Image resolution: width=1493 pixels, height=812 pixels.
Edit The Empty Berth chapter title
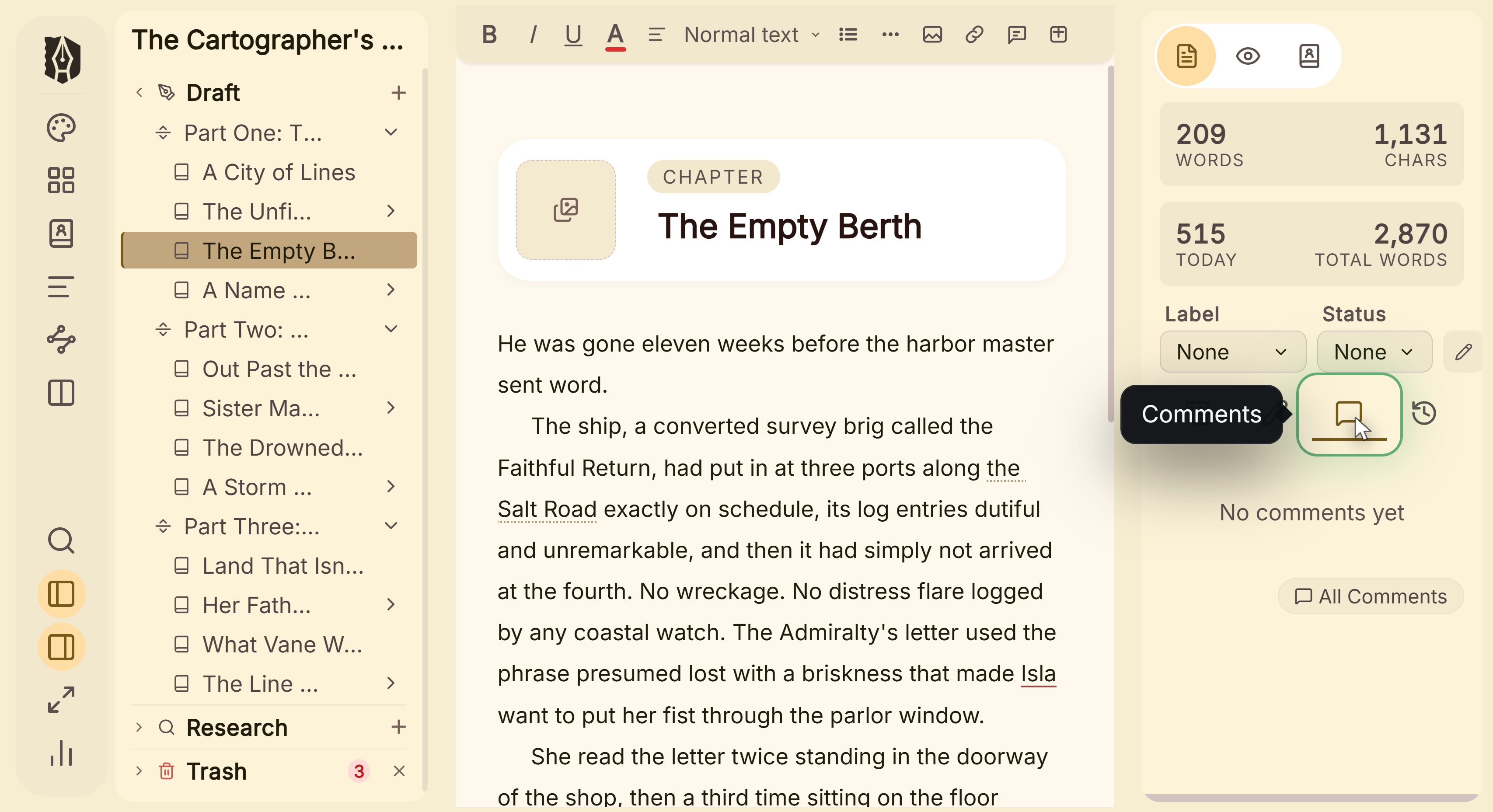pyautogui.click(x=789, y=226)
